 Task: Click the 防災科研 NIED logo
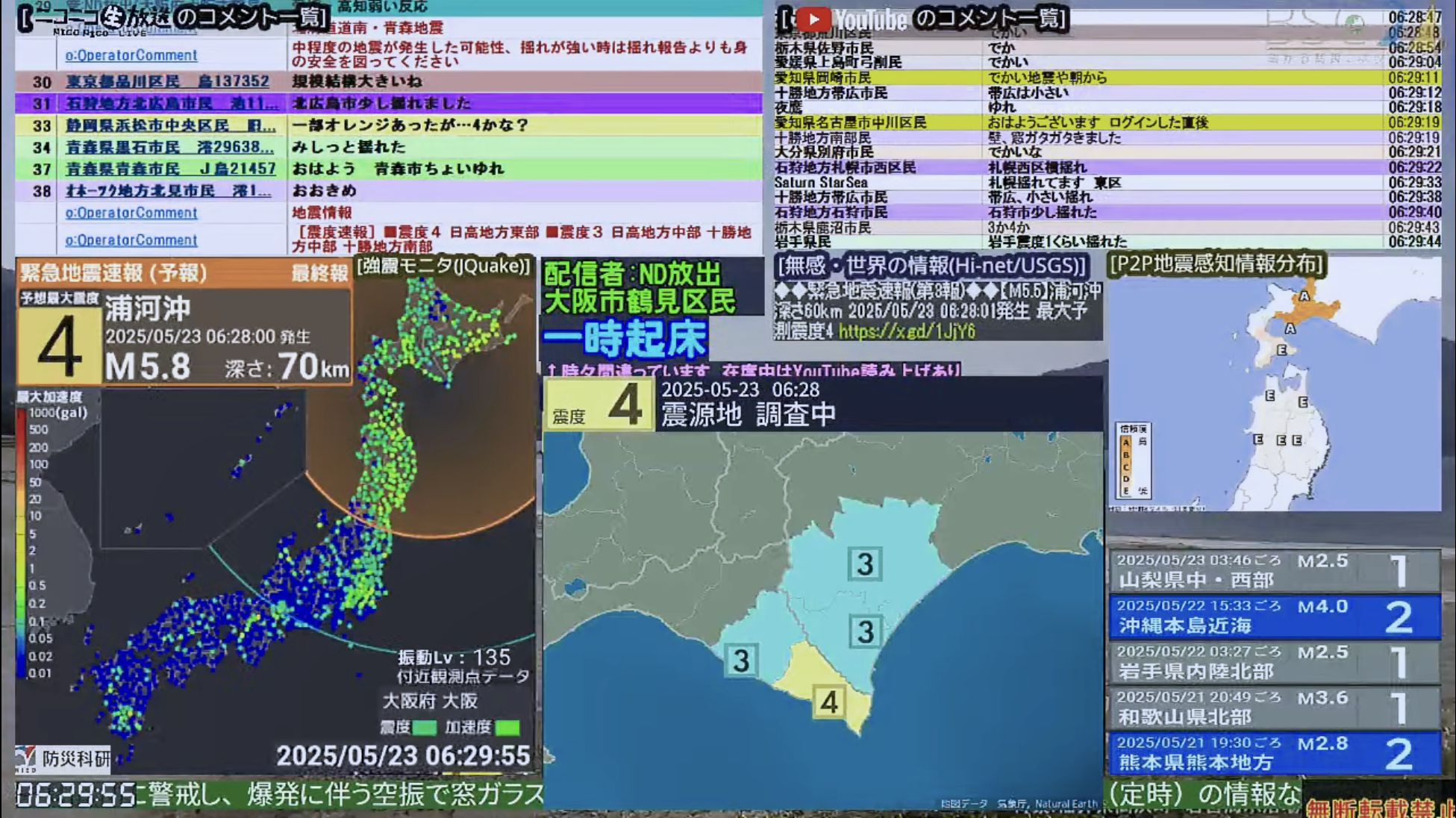click(x=63, y=760)
